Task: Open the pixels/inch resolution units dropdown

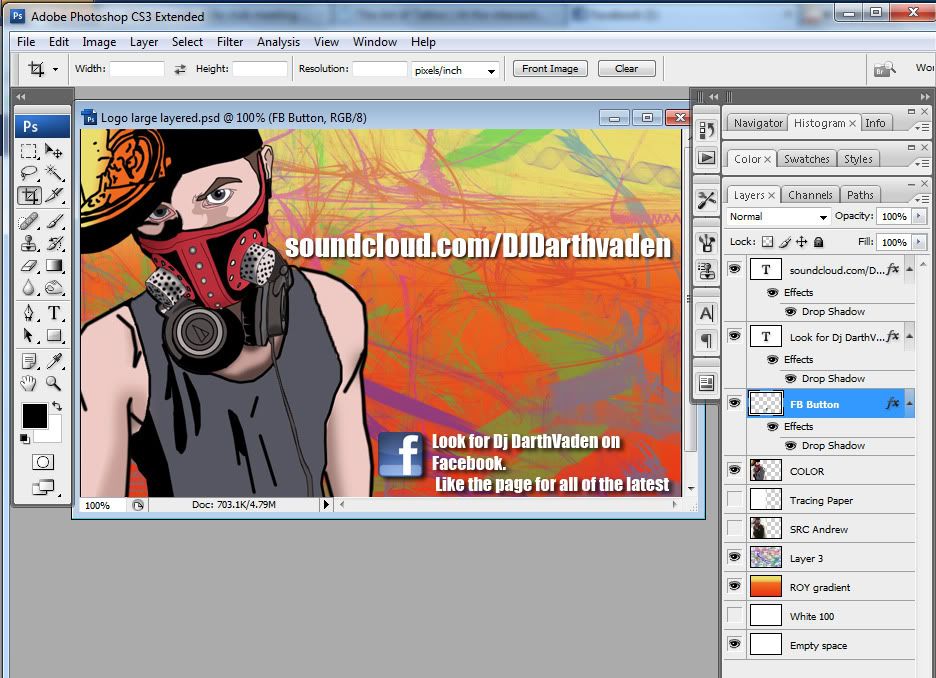Action: [x=491, y=70]
